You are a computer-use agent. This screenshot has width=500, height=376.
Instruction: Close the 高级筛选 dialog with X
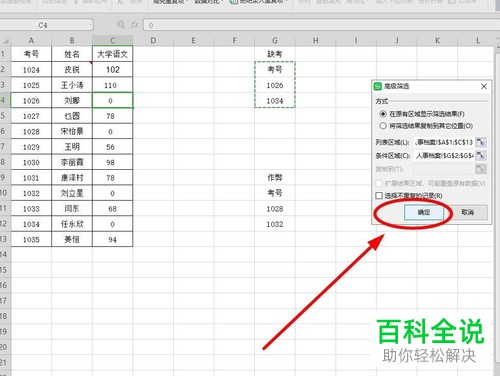pos(484,86)
